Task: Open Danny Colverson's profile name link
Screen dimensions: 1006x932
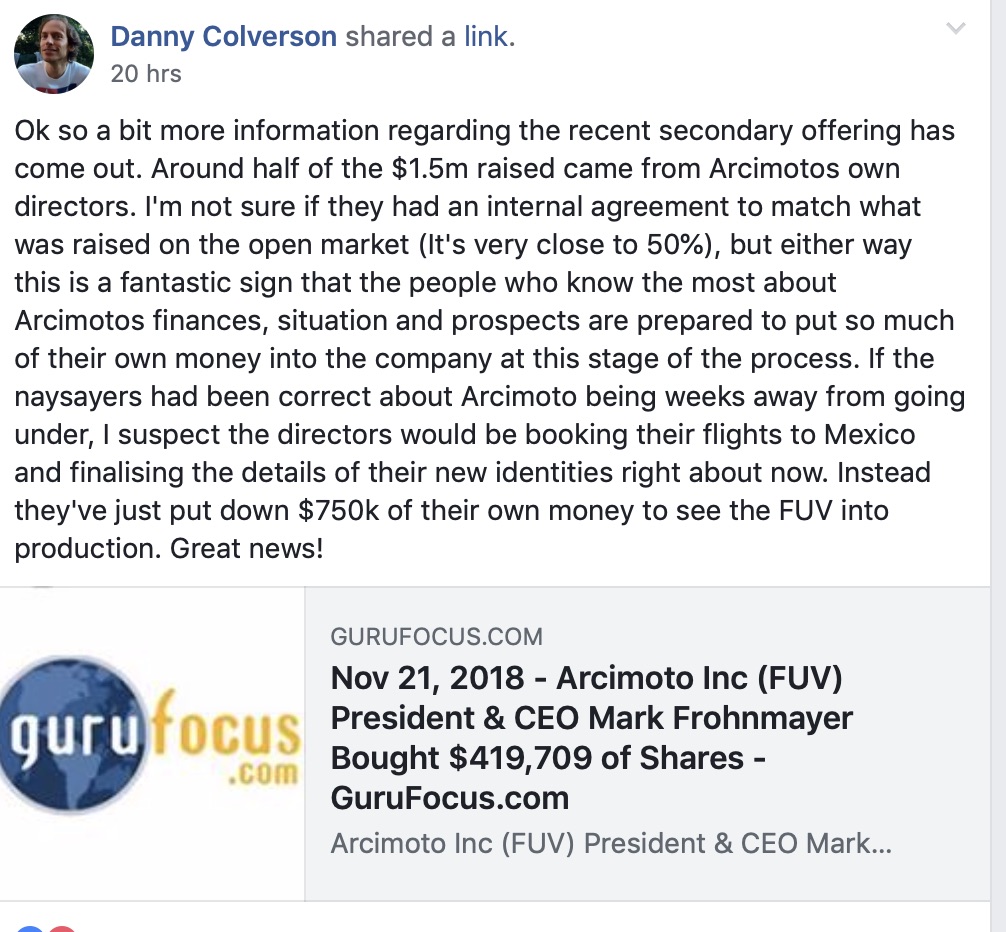Action: pyautogui.click(x=224, y=36)
